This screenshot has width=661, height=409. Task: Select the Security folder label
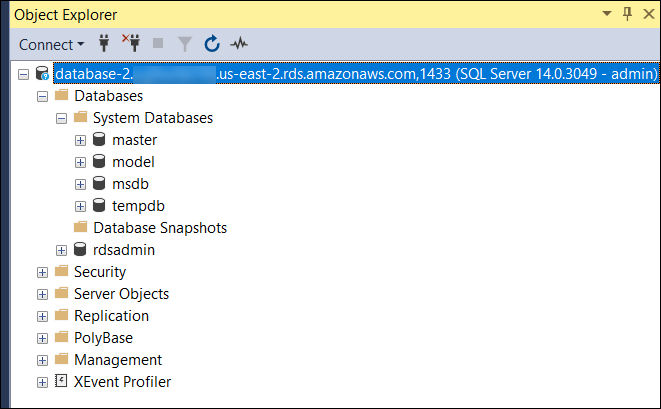tap(100, 272)
